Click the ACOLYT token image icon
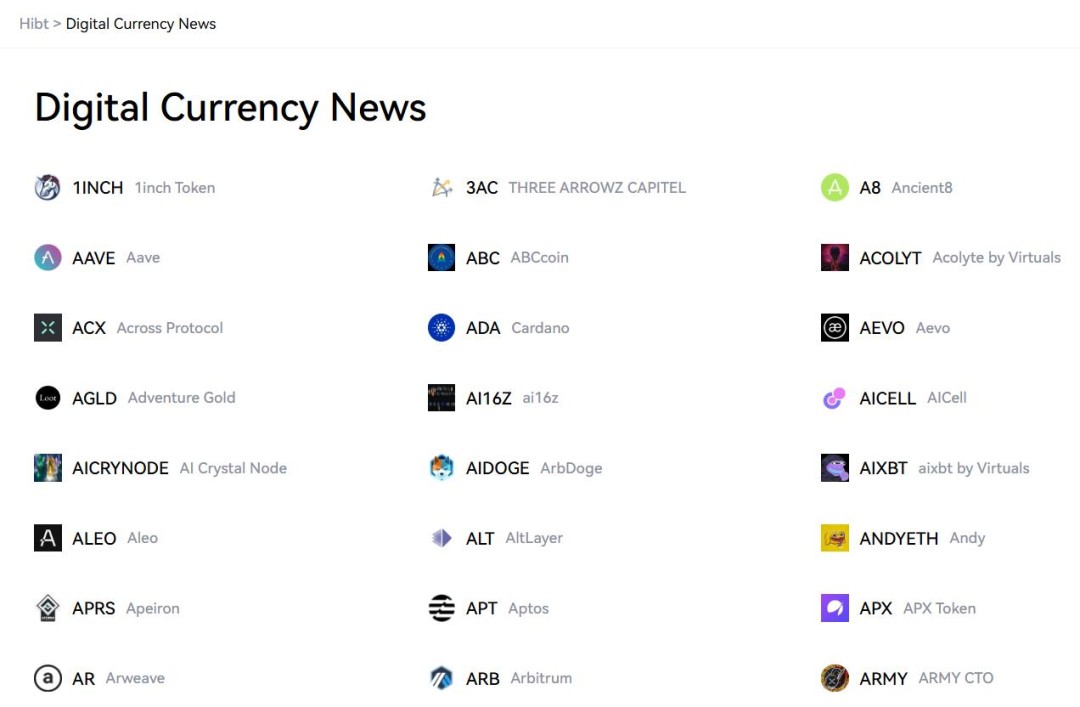 [x=835, y=258]
